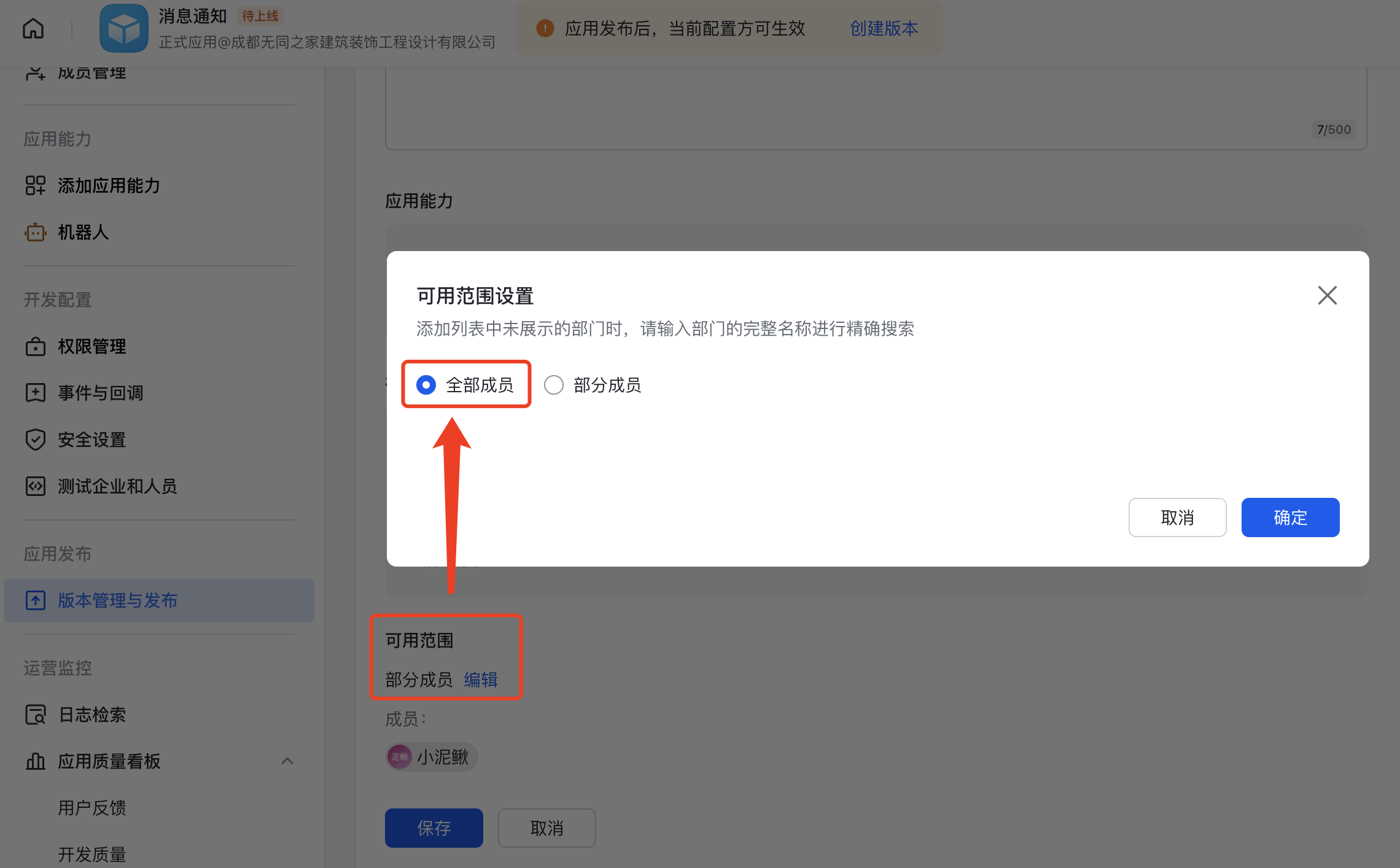Click the blue cube app logo
This screenshot has width=1400, height=868.
tap(123, 28)
